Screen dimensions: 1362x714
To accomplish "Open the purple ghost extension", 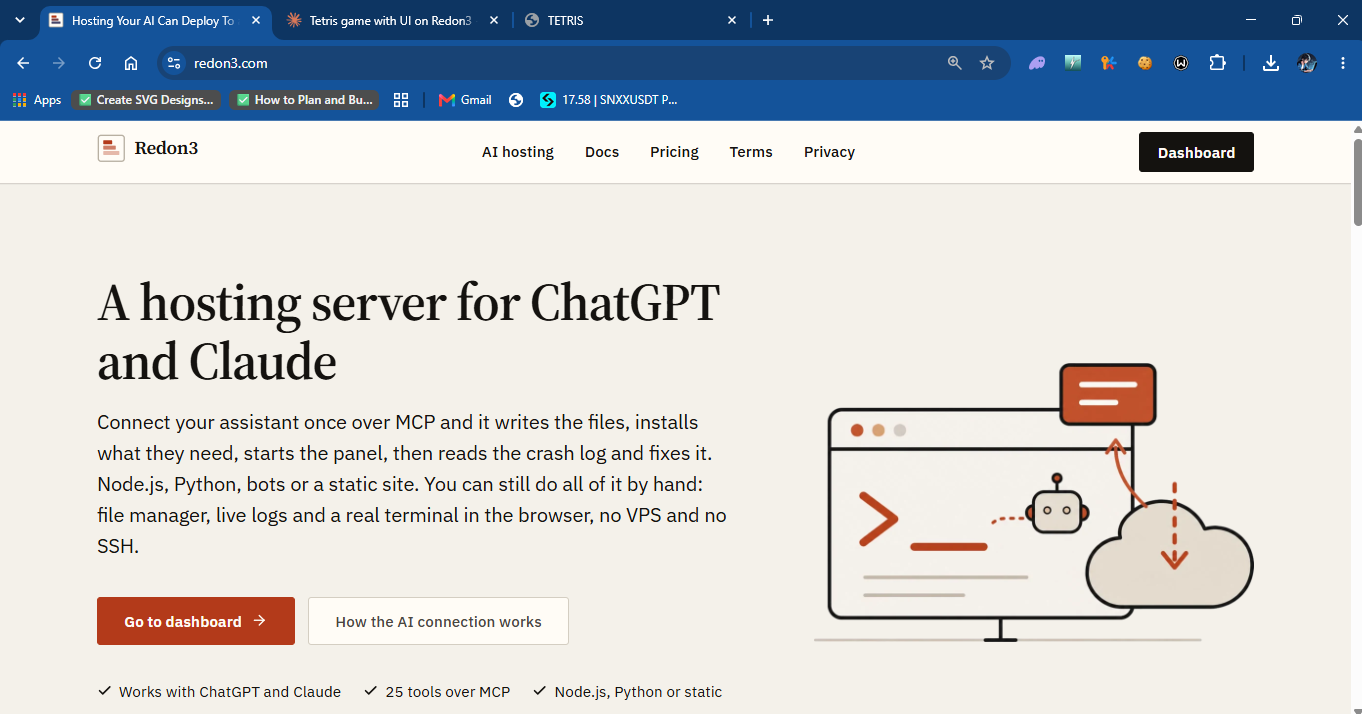I will click(1038, 63).
